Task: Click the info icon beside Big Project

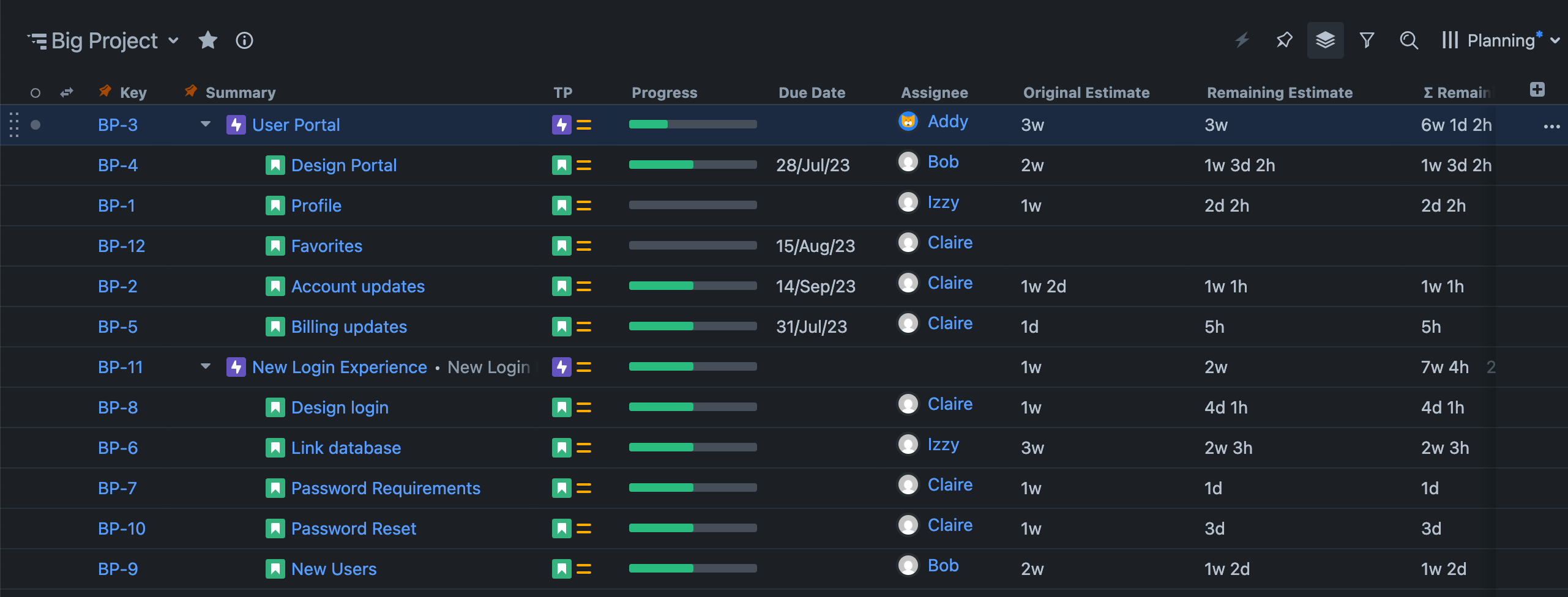Action: click(x=244, y=40)
